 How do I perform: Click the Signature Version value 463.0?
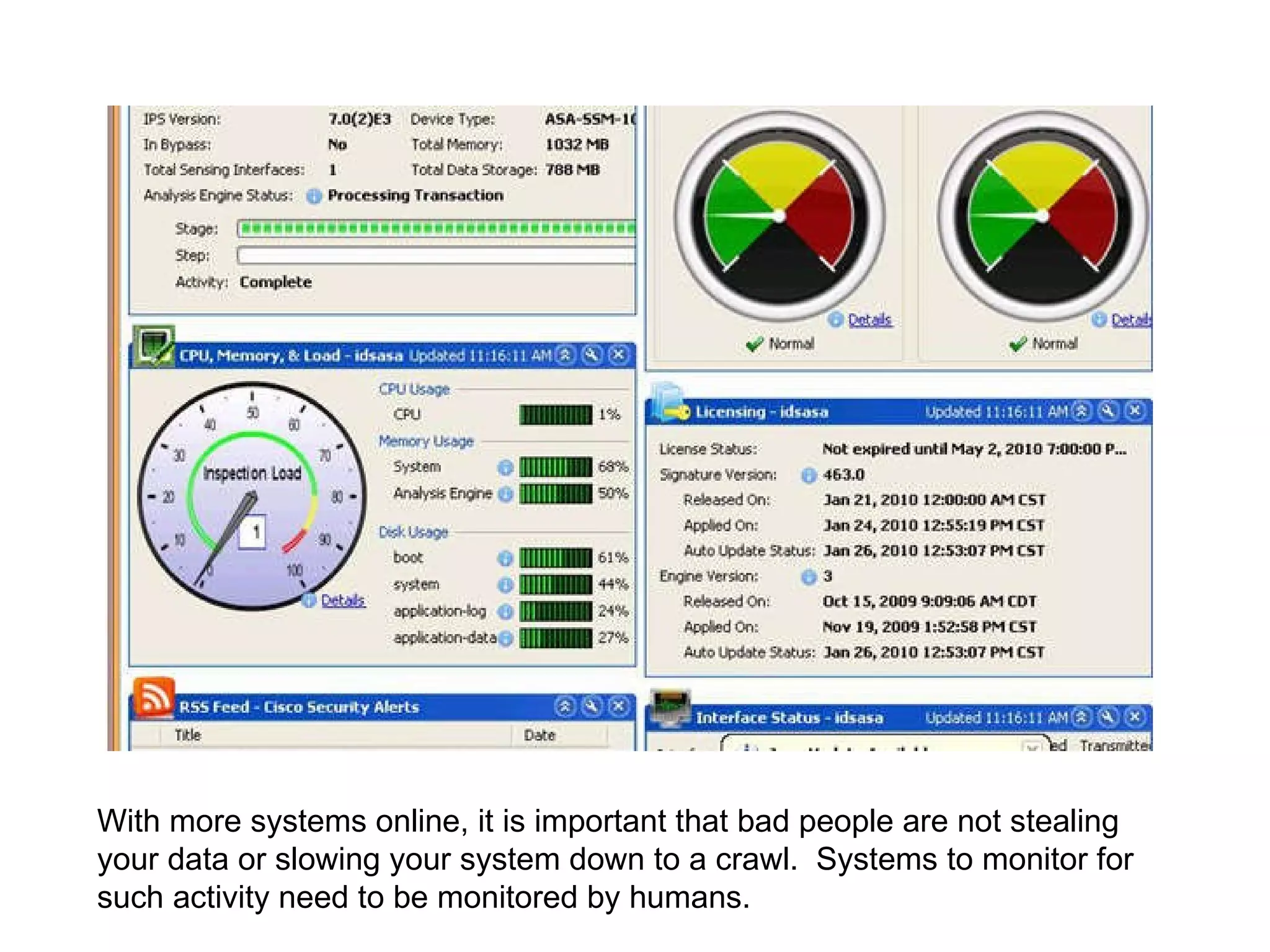coord(843,475)
